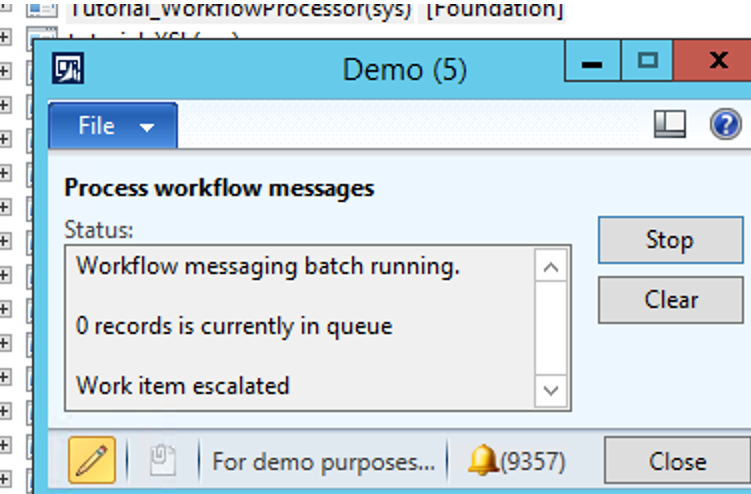Toggle the view layout icon beside help
Image resolution: width=751 pixels, height=494 pixels.
point(670,124)
